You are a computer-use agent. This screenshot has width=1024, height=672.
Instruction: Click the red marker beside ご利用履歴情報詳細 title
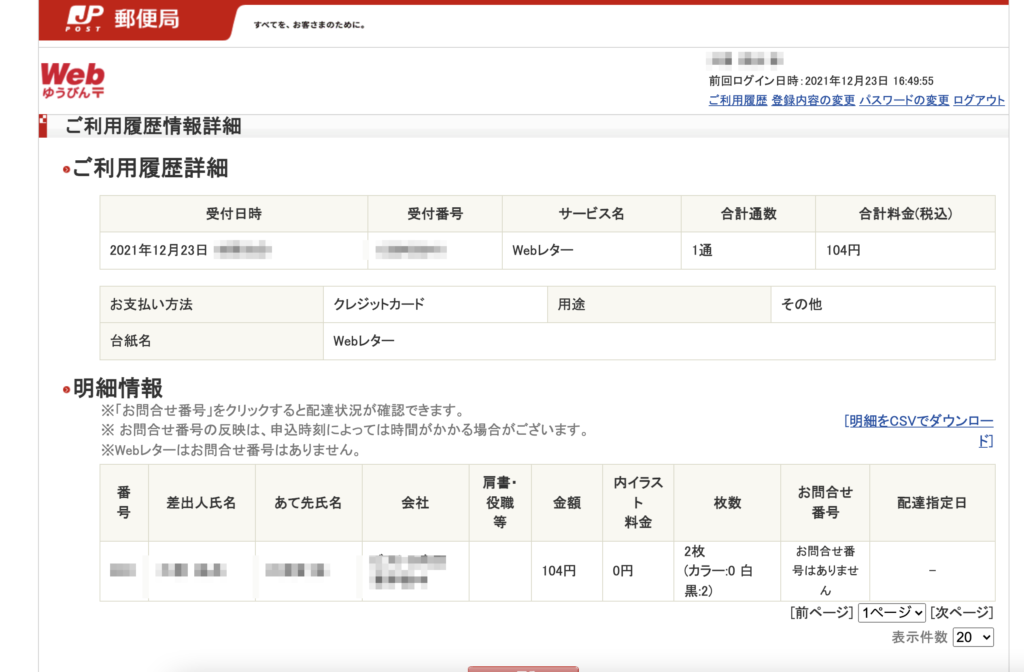(x=42, y=126)
